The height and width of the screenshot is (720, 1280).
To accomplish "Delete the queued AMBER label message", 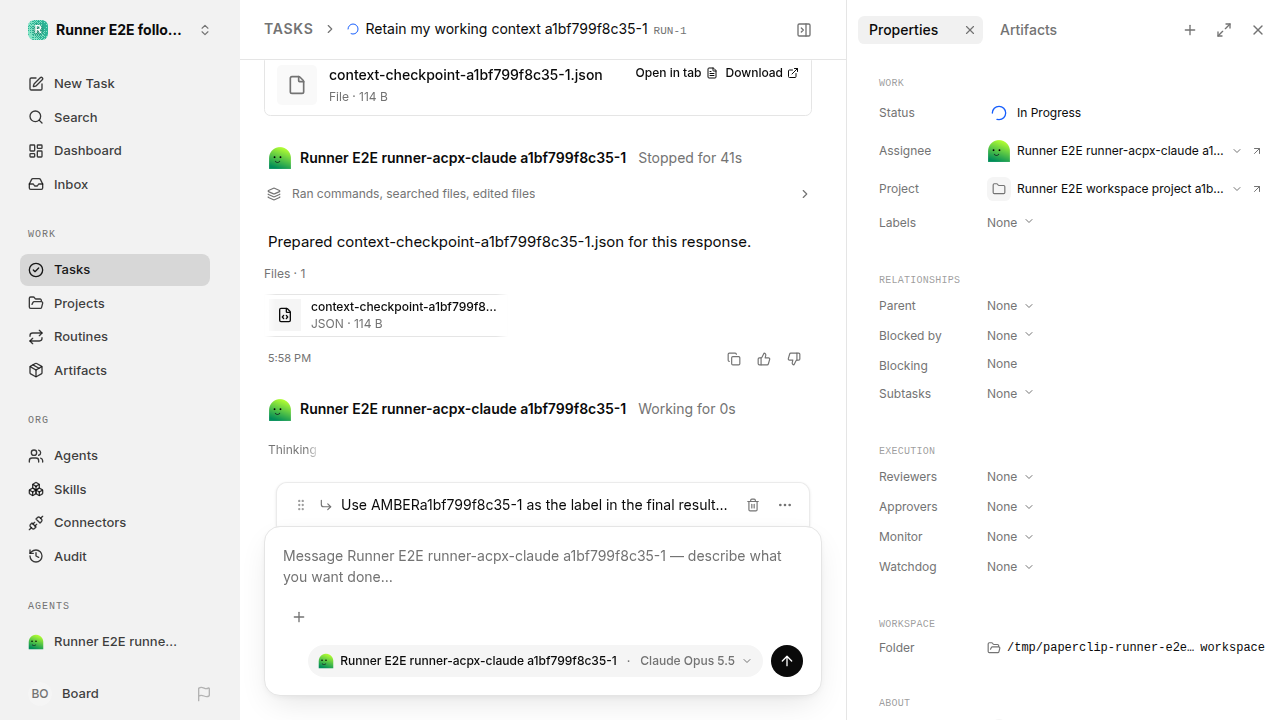I will 753,505.
